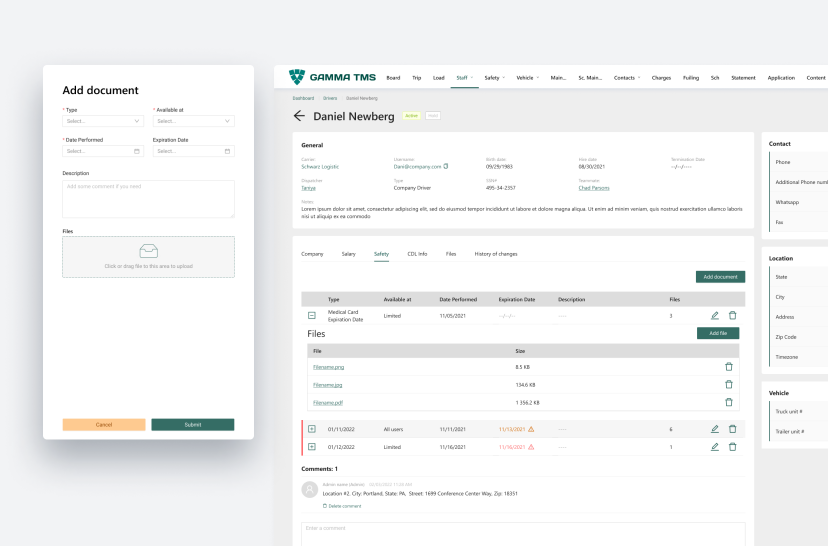The height and width of the screenshot is (546, 828).
Task: Click the GAMMA TMS logo
Action: click(x=330, y=77)
